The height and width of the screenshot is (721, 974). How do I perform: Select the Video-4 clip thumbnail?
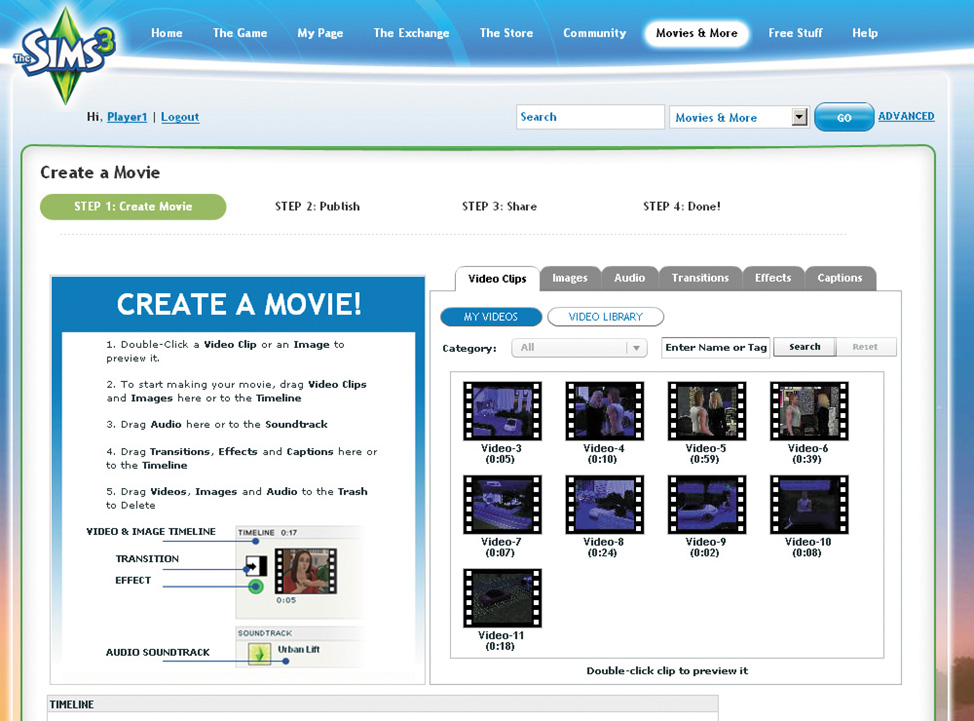point(604,411)
